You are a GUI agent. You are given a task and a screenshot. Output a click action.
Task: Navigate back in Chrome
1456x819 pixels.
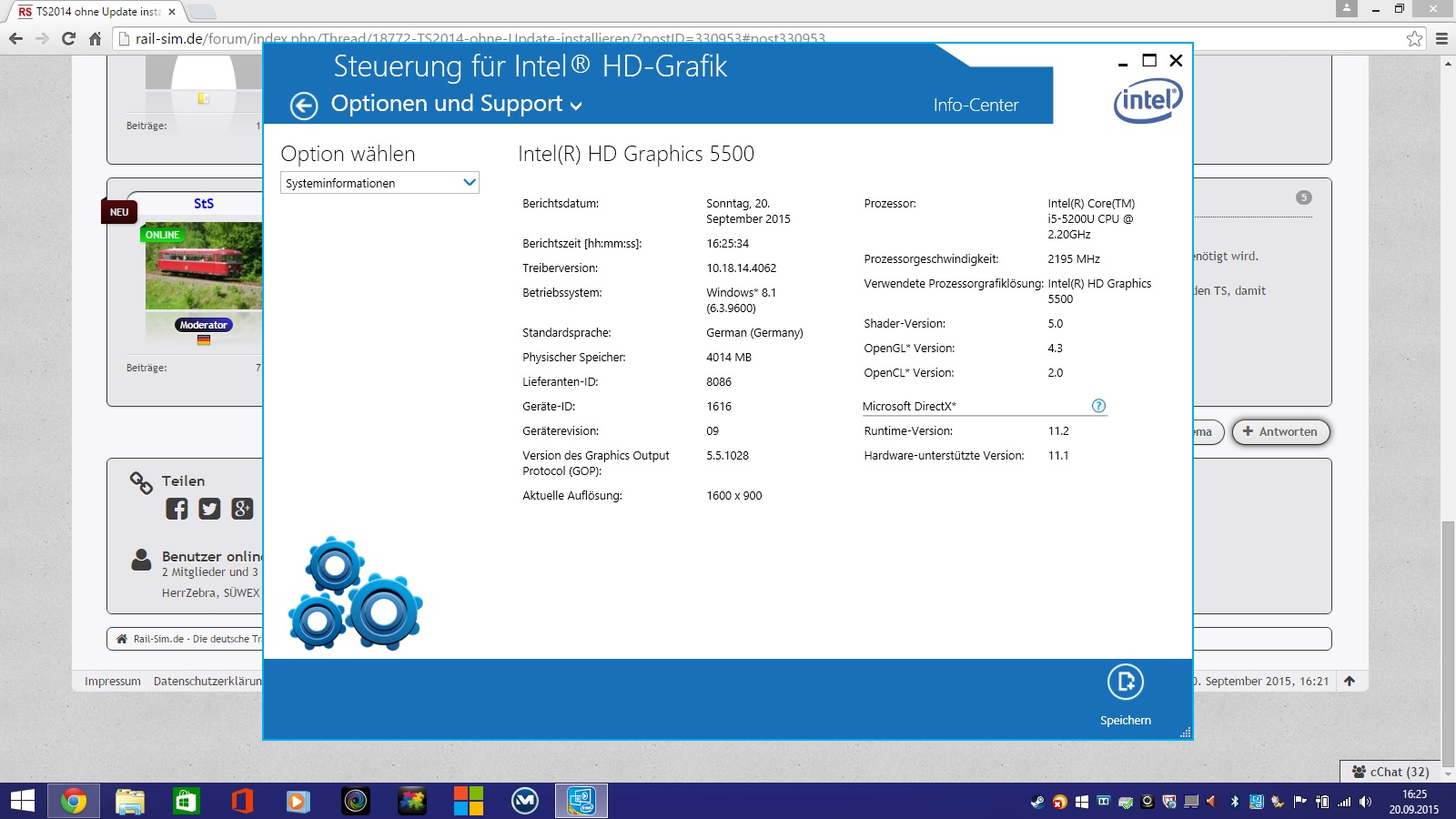tap(15, 38)
